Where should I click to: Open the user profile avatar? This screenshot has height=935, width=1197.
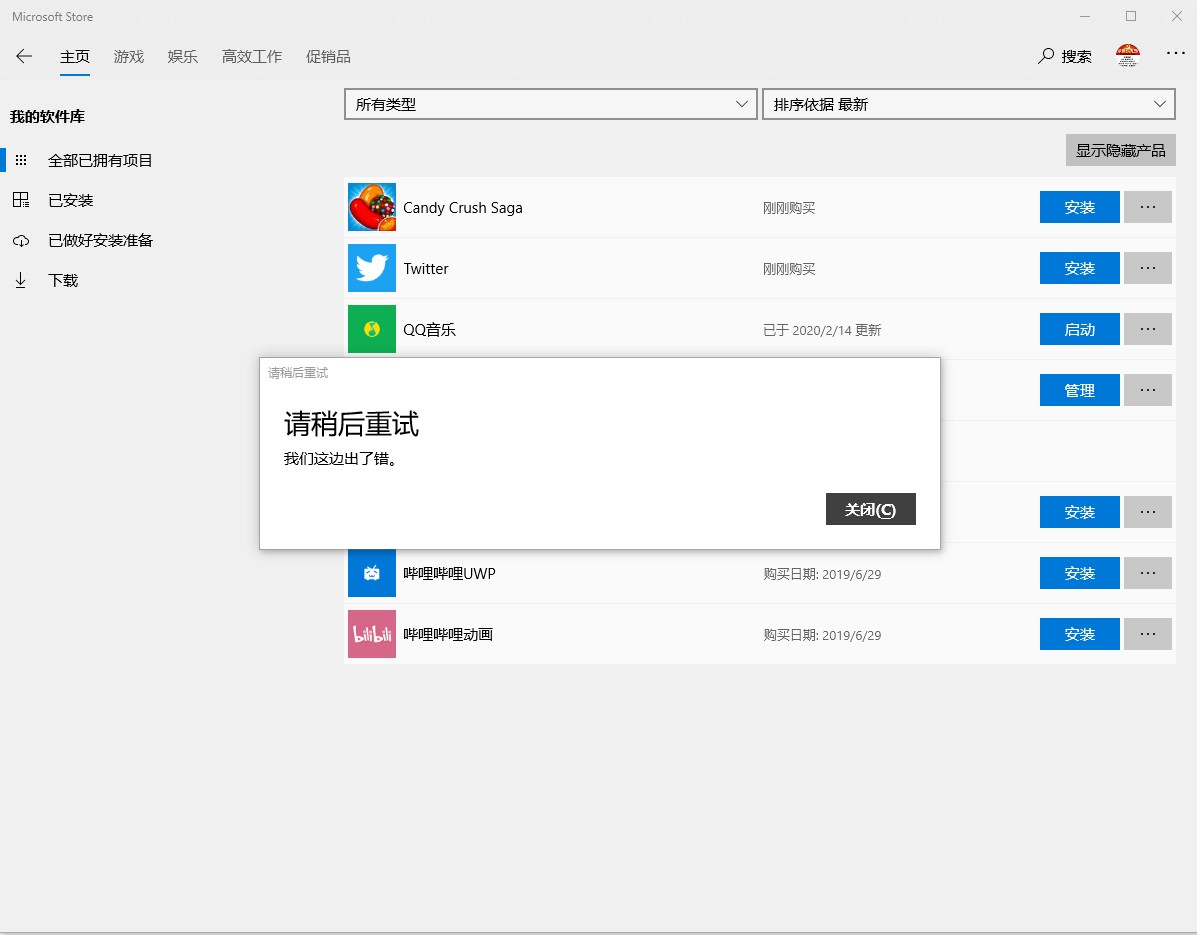click(x=1128, y=56)
